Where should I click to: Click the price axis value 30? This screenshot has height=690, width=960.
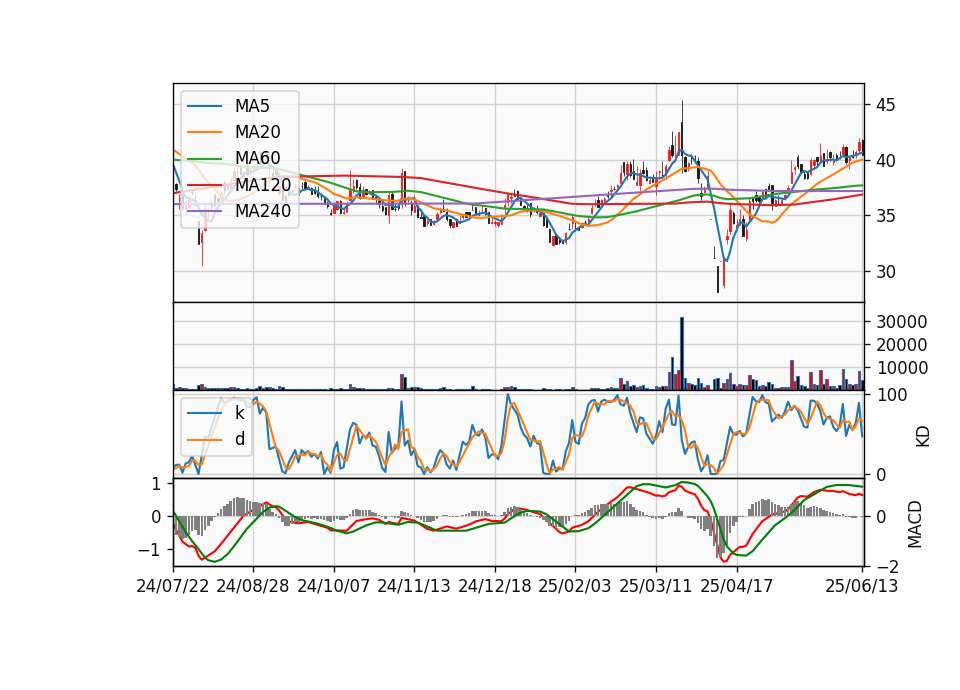click(885, 272)
